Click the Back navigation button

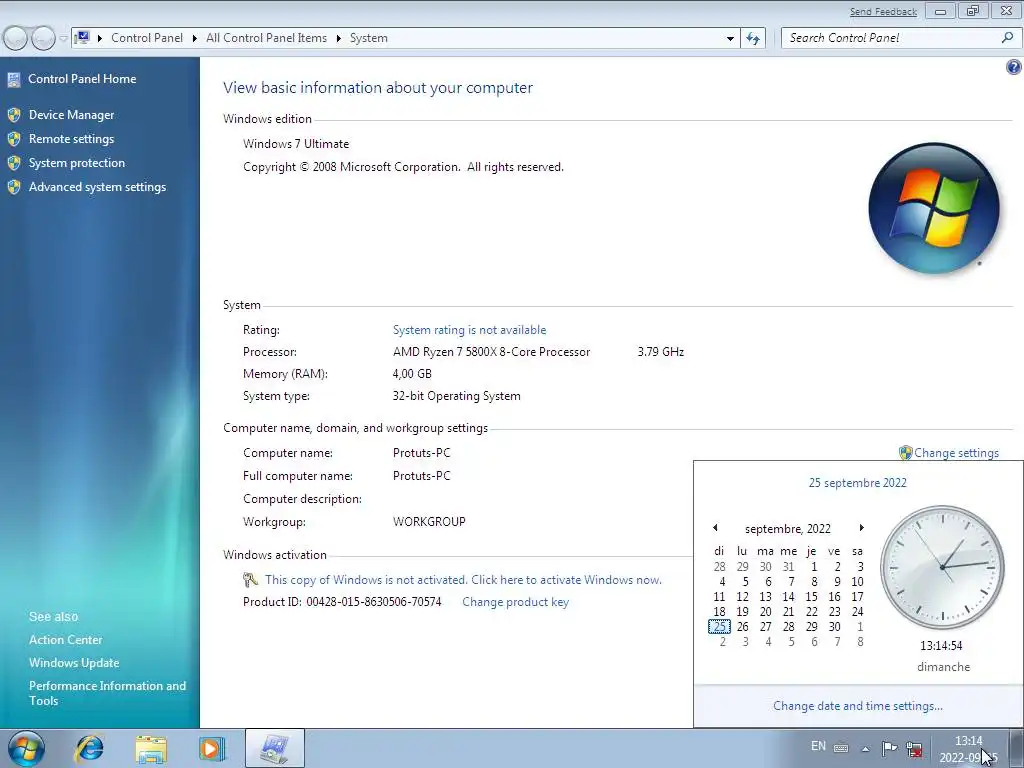point(15,39)
